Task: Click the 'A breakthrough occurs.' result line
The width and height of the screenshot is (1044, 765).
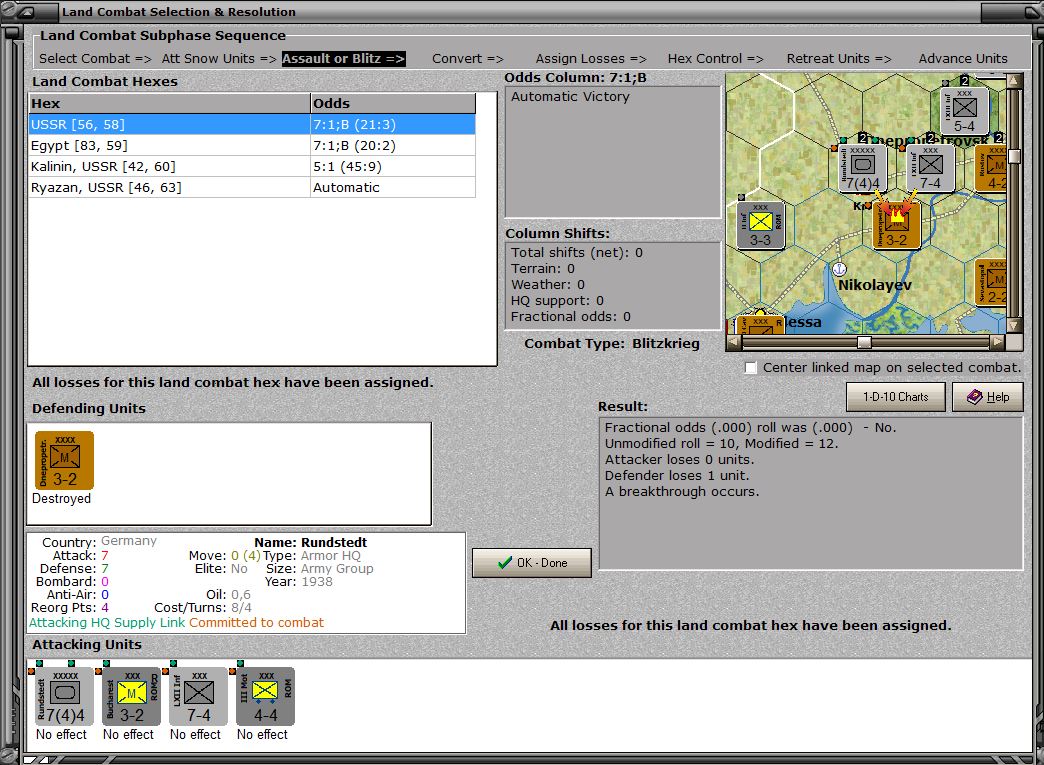Action: point(682,491)
